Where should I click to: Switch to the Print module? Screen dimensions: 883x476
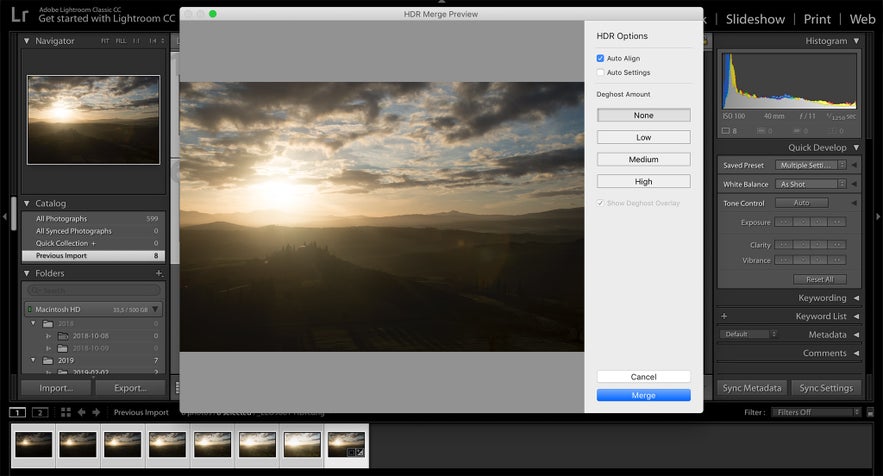(817, 19)
